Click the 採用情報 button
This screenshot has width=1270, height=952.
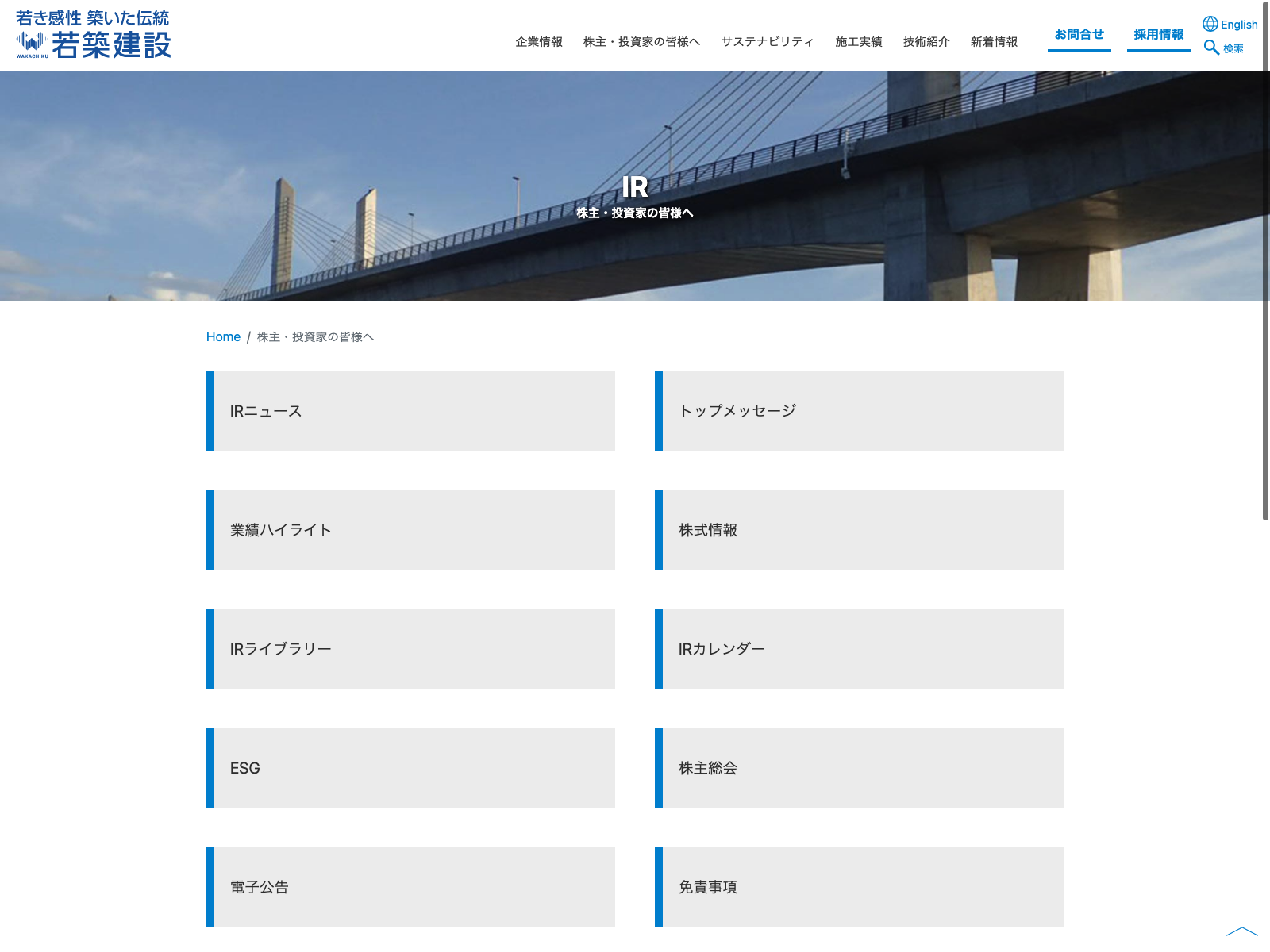1158,35
